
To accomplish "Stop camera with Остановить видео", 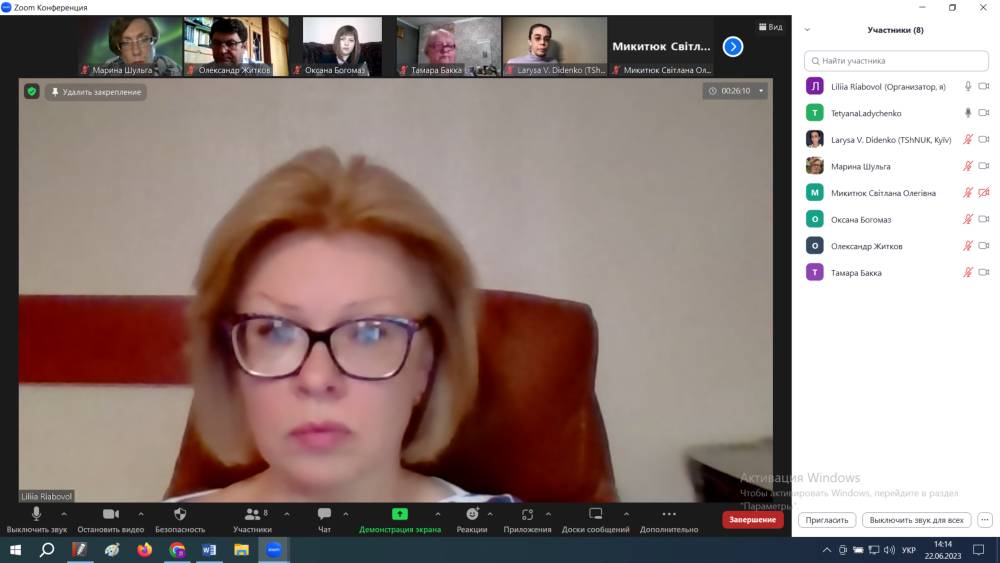I will click(x=110, y=514).
